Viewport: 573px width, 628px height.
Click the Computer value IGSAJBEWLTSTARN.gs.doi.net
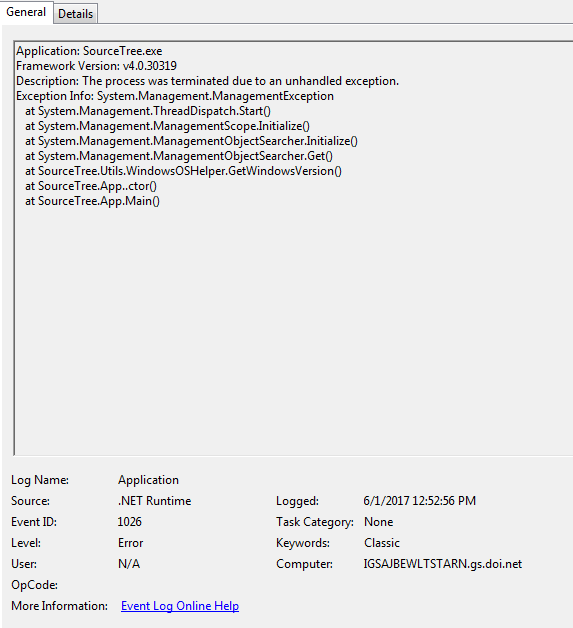pyautogui.click(x=442, y=564)
